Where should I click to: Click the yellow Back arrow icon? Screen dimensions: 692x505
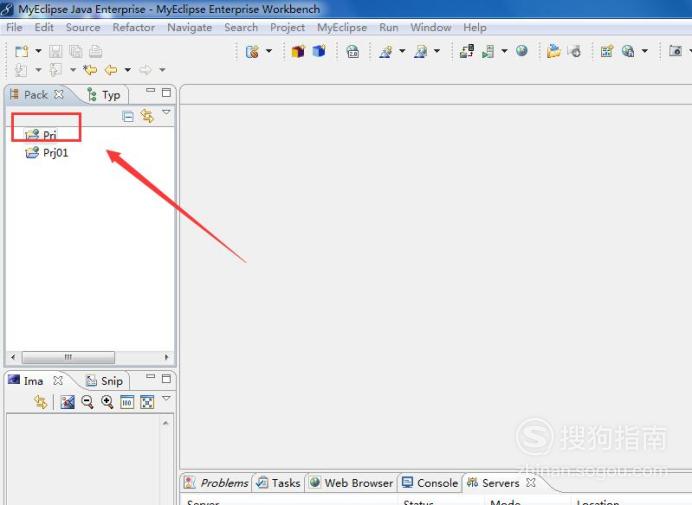(111, 70)
